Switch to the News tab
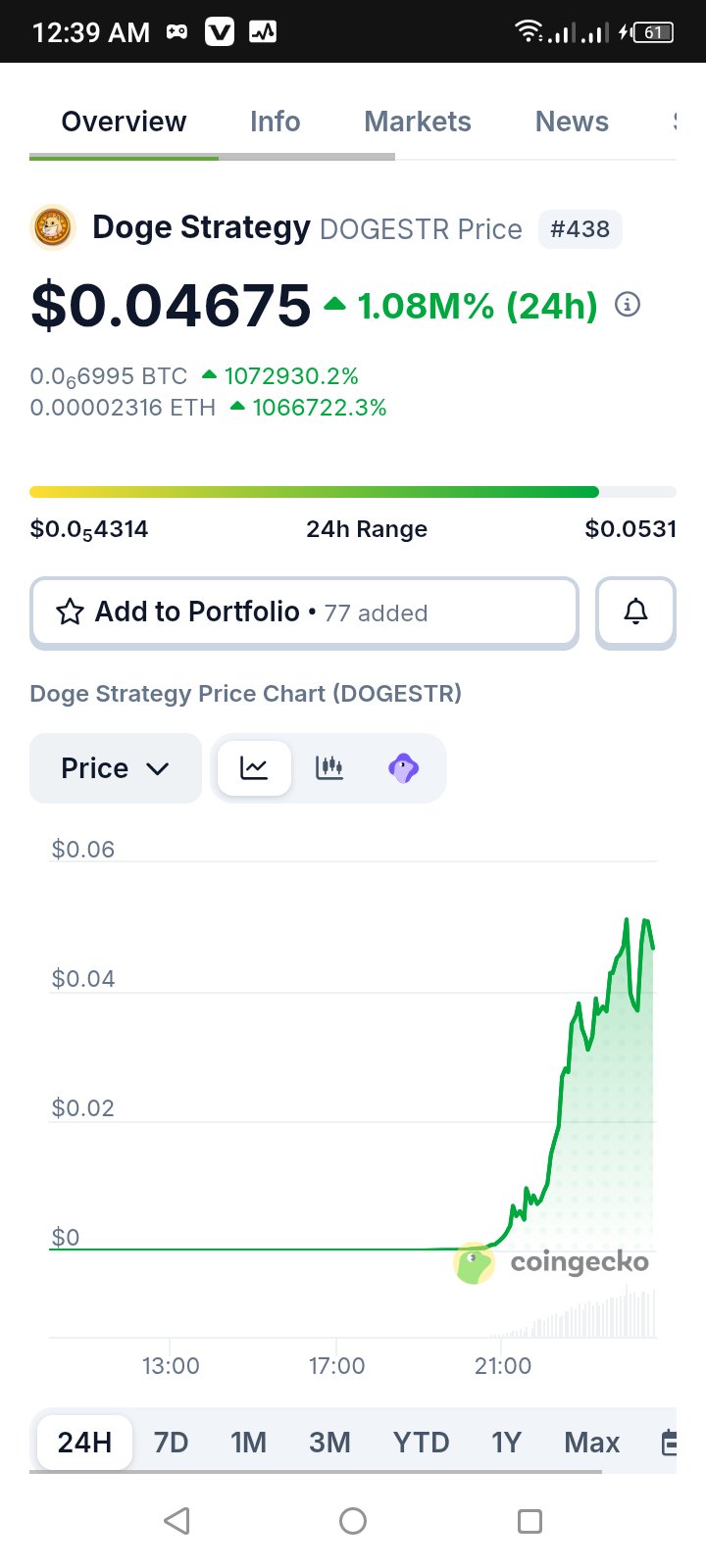 click(x=572, y=122)
